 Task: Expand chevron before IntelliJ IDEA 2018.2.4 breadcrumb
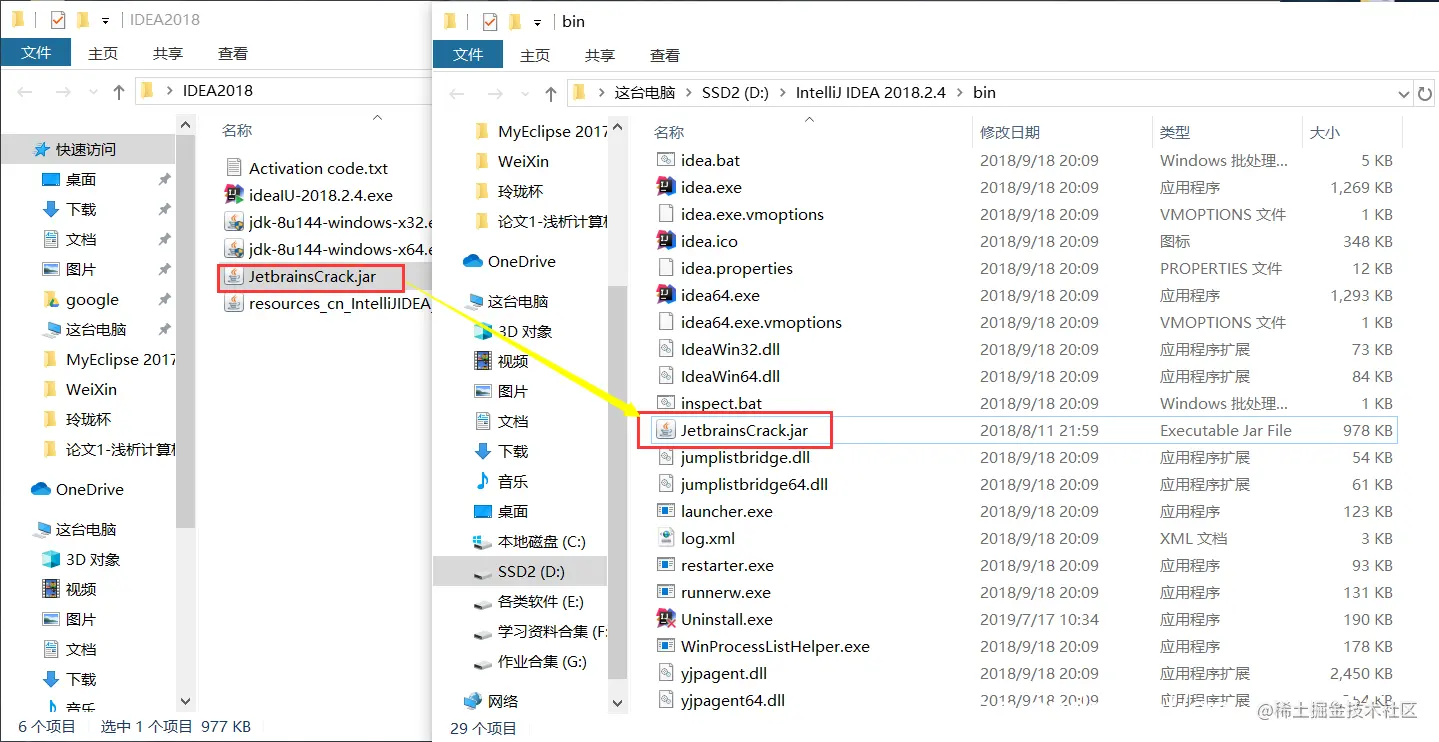click(x=783, y=92)
